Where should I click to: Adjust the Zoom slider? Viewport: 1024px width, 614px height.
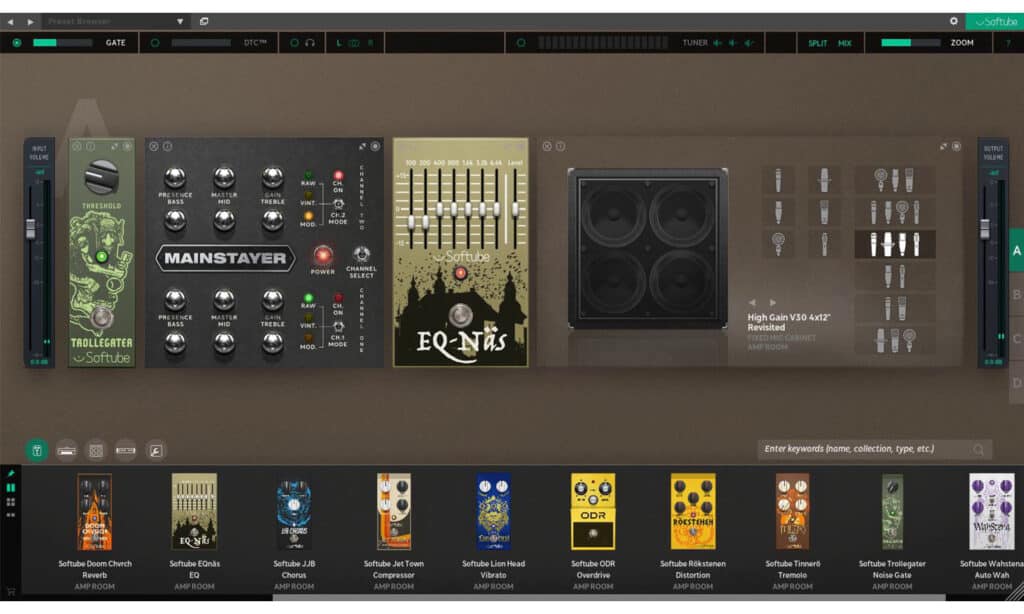pyautogui.click(x=910, y=42)
